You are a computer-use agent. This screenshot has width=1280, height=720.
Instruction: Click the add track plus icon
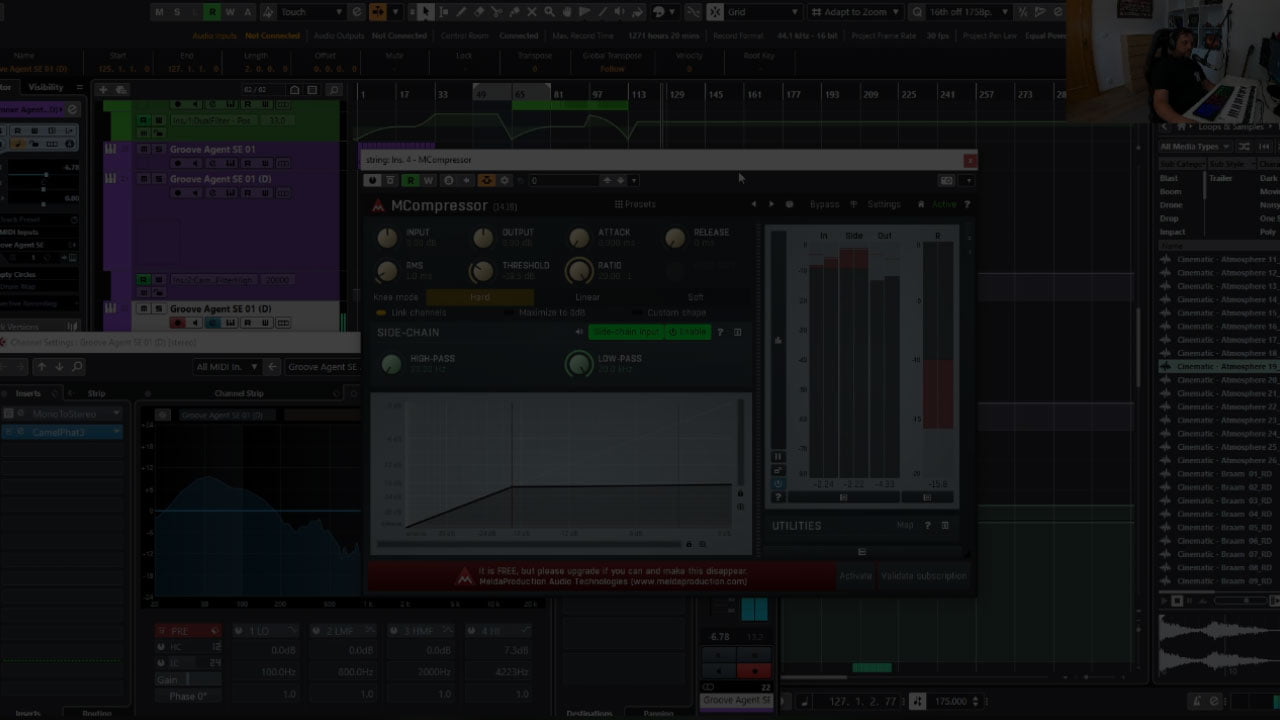coord(103,90)
